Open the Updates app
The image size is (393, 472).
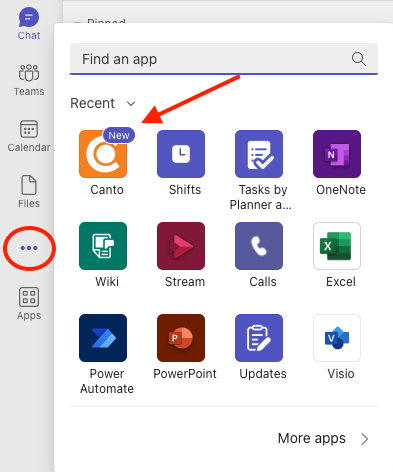click(x=259, y=338)
